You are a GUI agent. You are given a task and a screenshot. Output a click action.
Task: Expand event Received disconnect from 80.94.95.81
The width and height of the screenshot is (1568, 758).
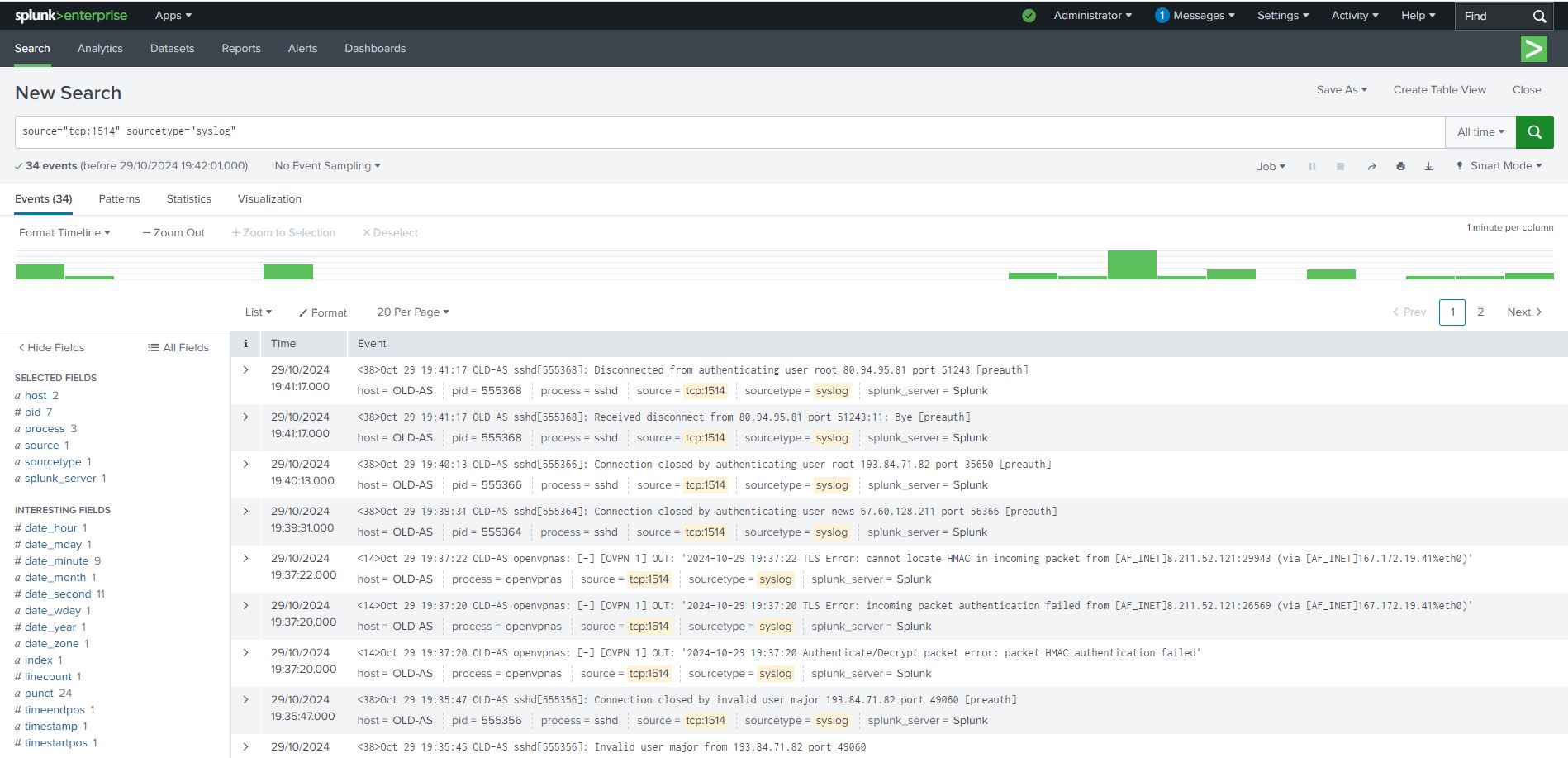tap(245, 417)
